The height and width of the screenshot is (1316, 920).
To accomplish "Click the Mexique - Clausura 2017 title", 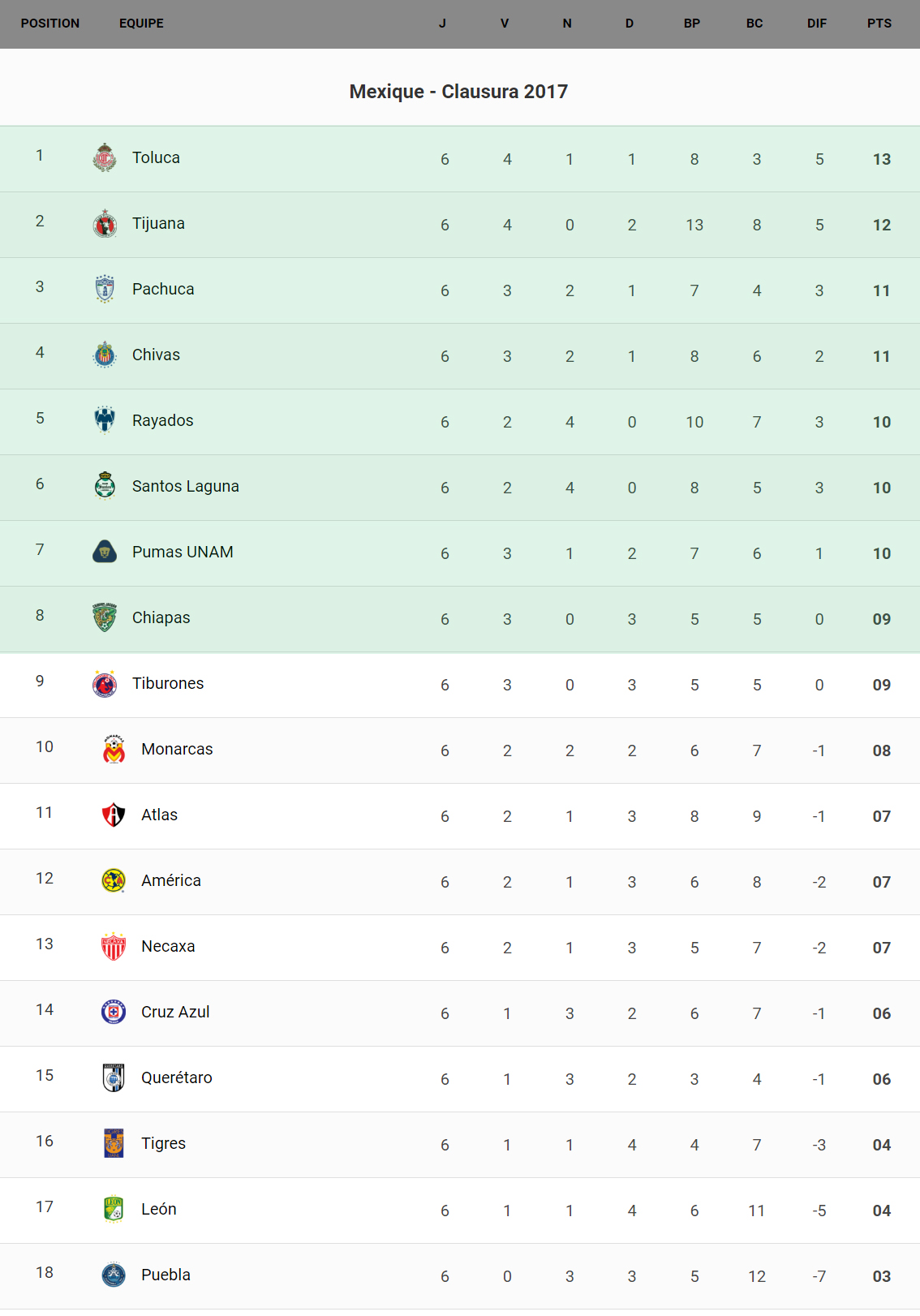I will pos(458,92).
